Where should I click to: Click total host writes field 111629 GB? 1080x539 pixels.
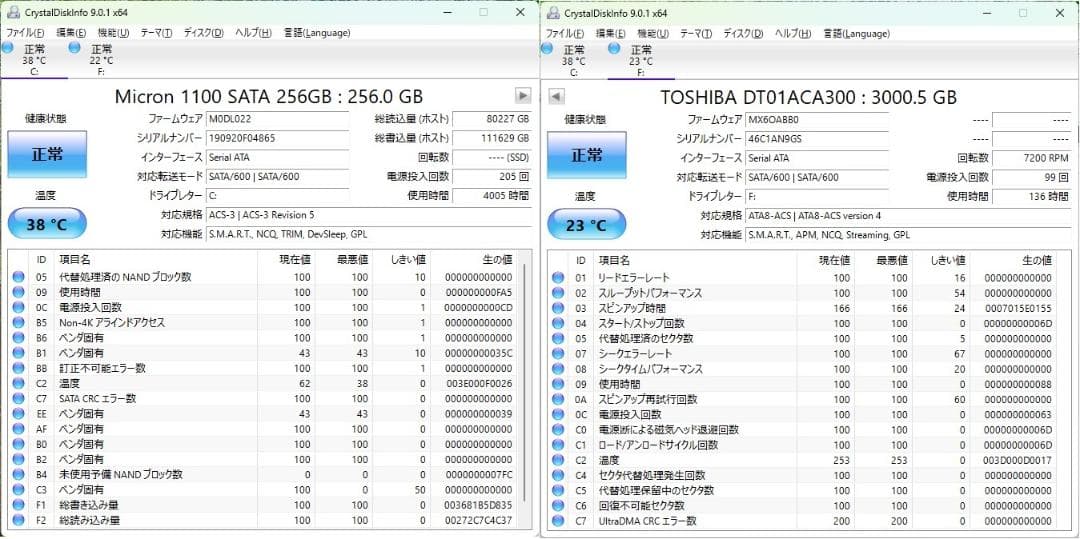[492, 138]
